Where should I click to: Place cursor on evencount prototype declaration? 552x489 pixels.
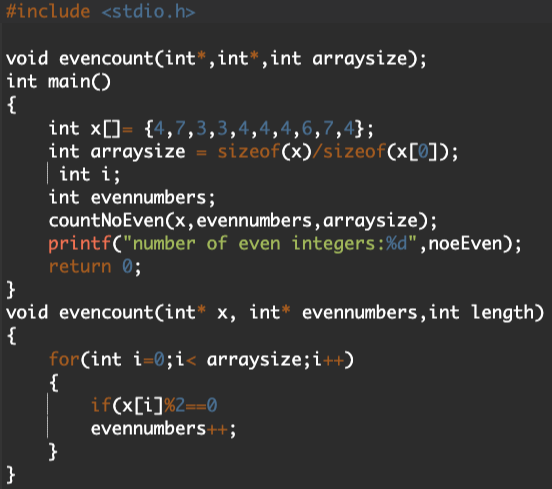tap(217, 58)
